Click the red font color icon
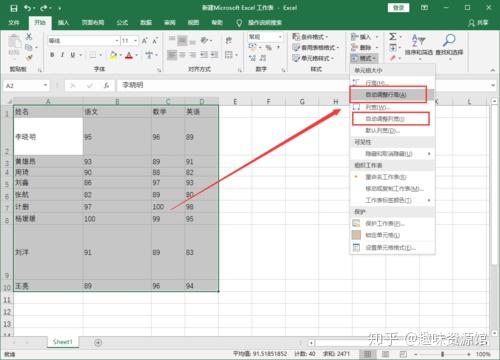The image size is (500, 360). coord(129,55)
